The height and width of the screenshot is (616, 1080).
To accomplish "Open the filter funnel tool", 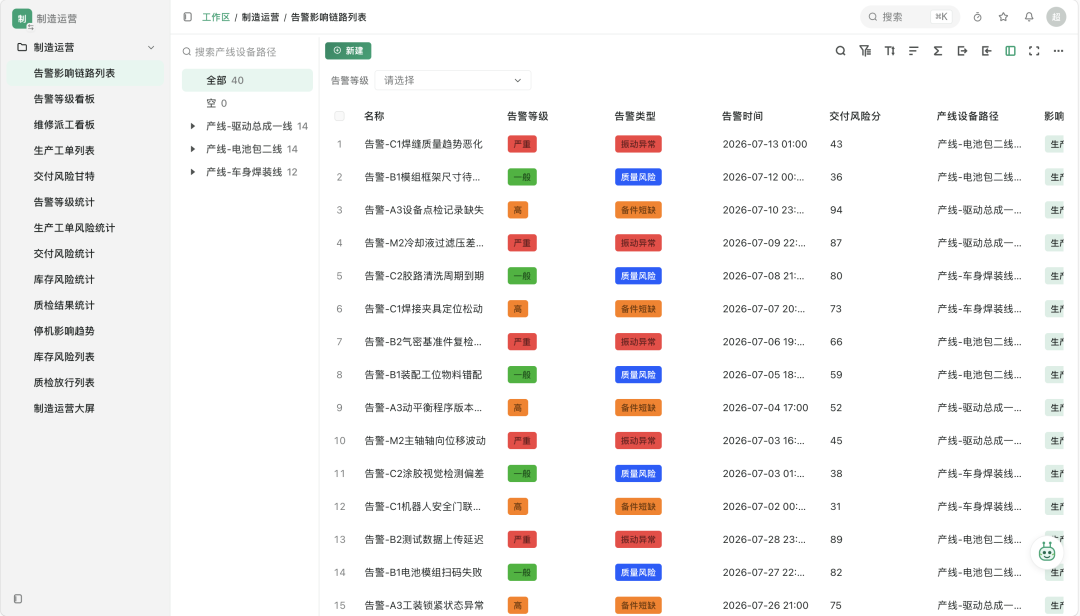I will pos(865,51).
